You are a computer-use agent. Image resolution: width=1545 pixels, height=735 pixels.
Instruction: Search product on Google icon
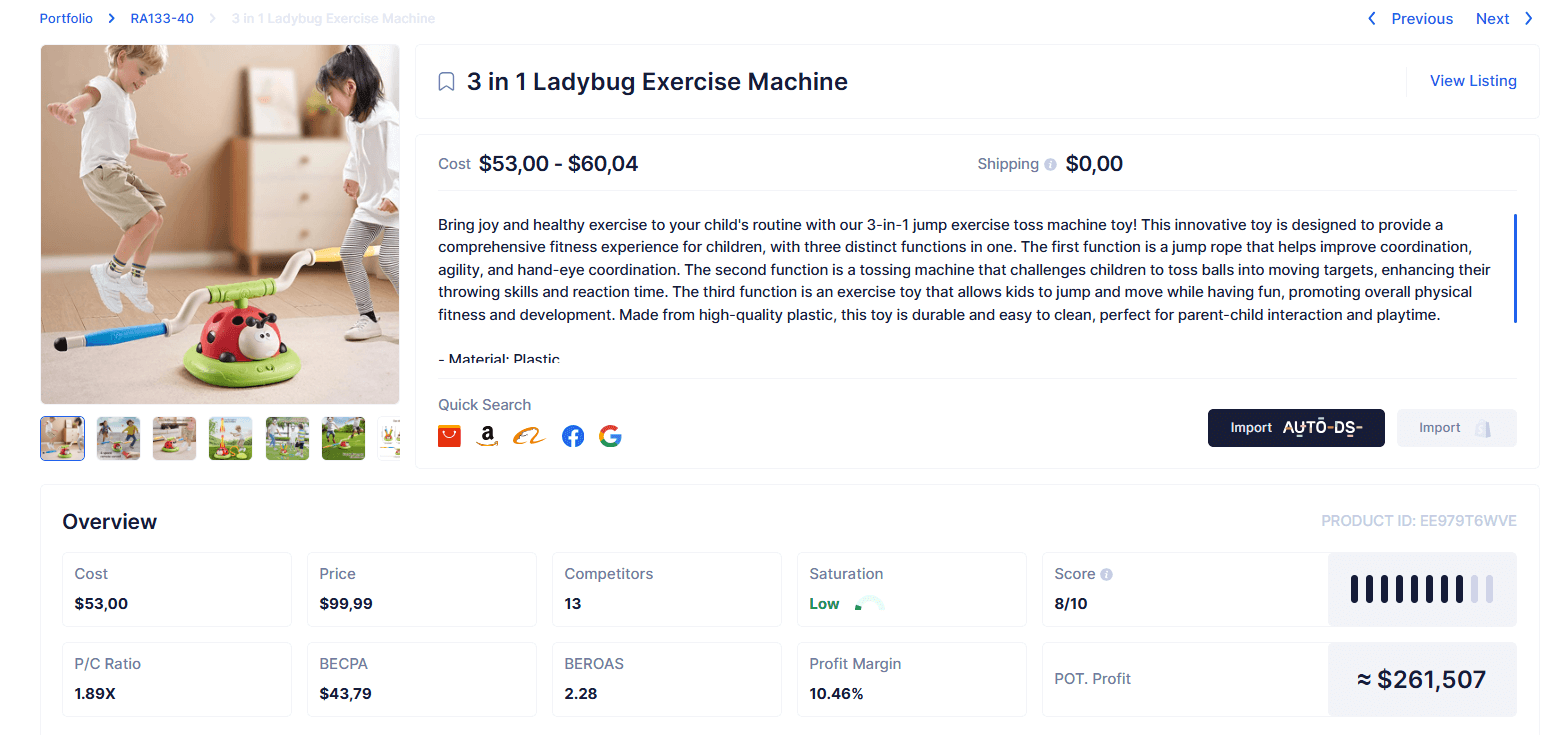(610, 436)
